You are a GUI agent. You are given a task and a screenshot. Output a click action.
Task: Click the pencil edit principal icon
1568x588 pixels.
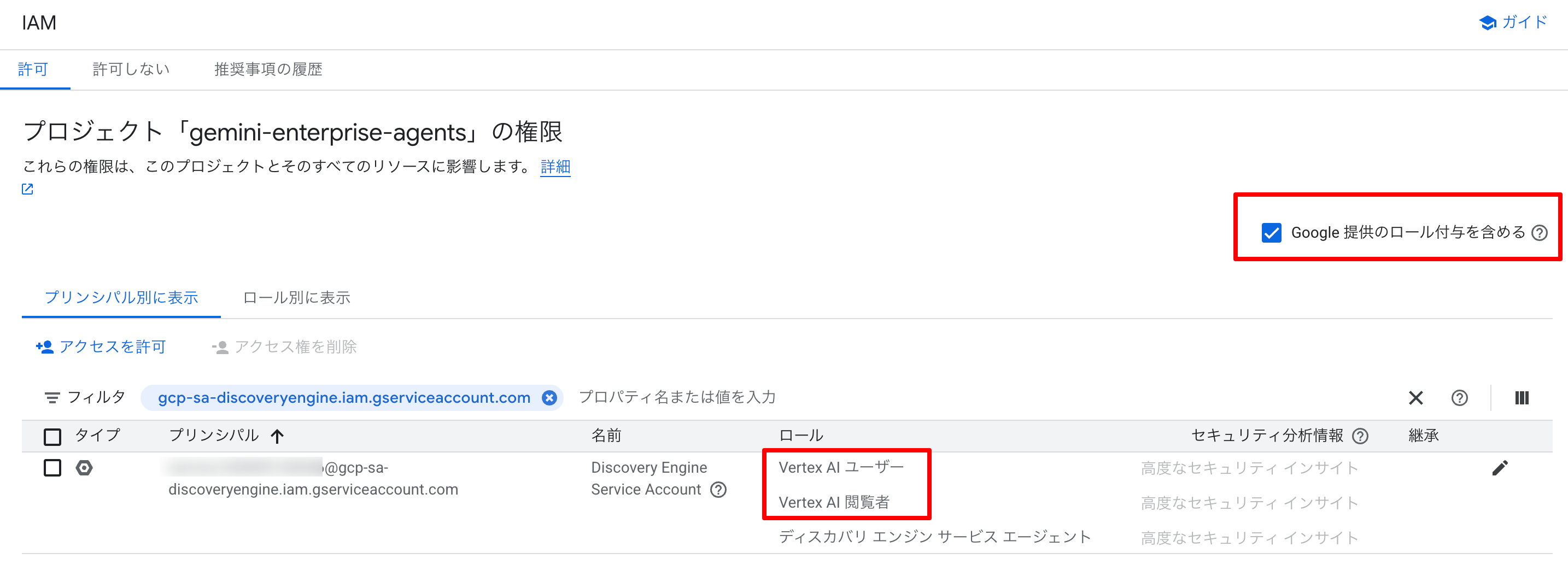pos(1500,467)
